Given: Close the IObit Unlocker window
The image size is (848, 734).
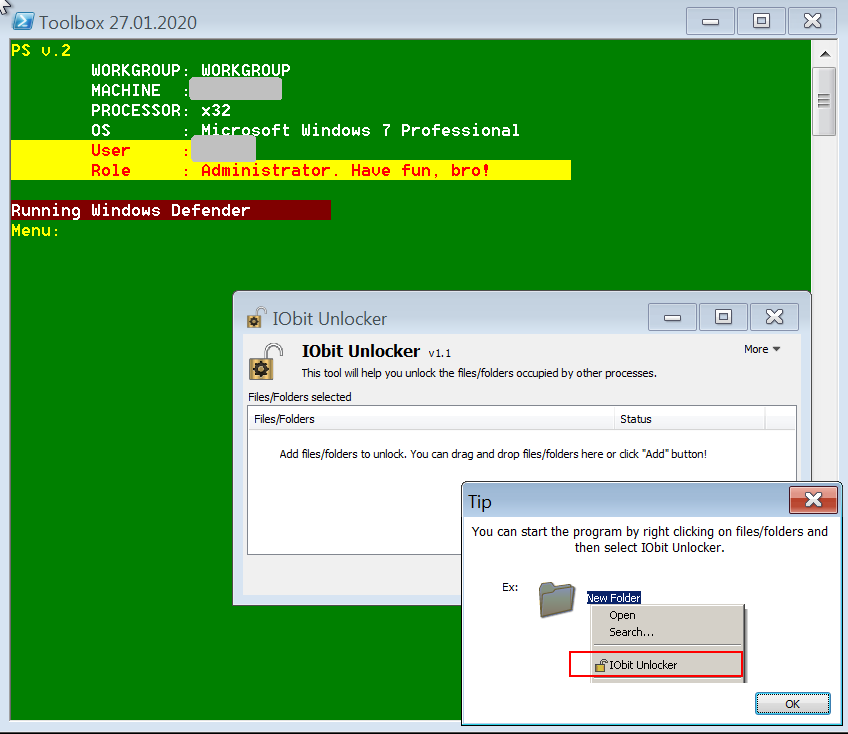Looking at the screenshot, I should [x=774, y=317].
